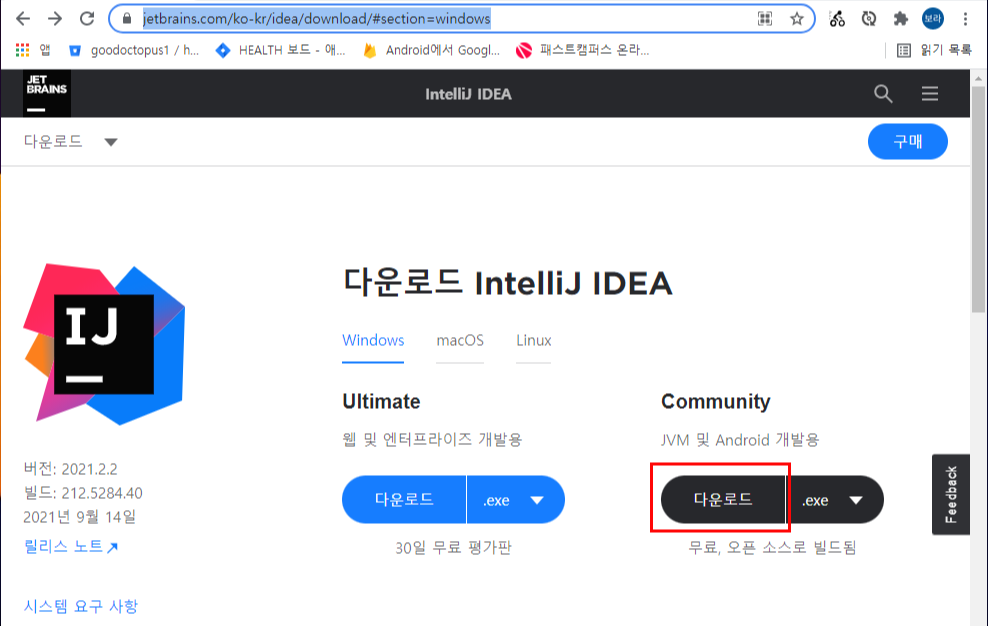Viewport: 988px width, 626px height.
Task: Click the IntelliJ IDEA IJ logo image
Action: coord(104,344)
